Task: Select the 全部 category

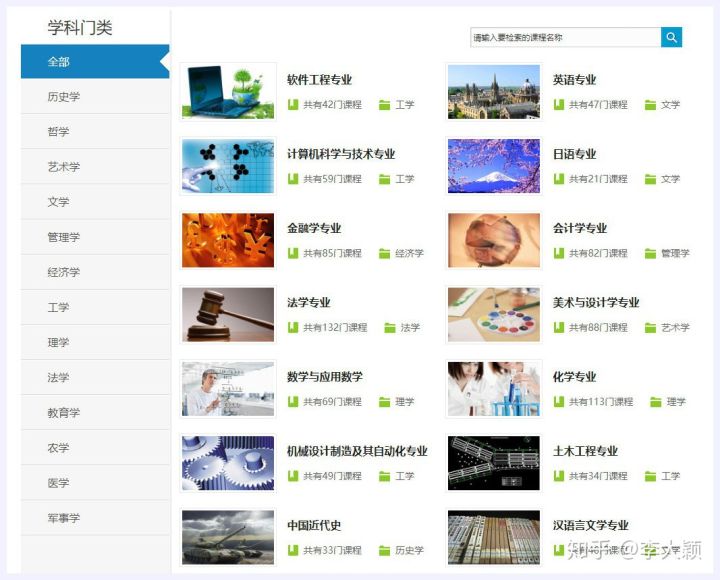Action: (x=95, y=62)
